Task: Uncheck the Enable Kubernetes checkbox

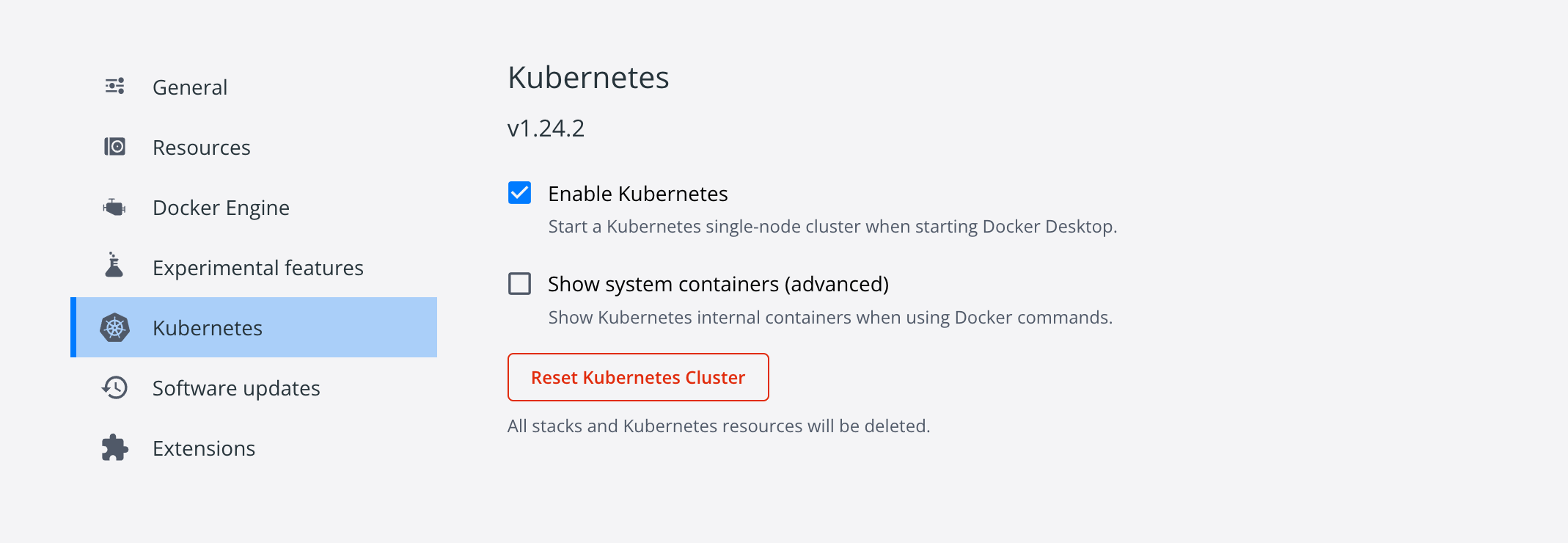Action: [x=520, y=193]
